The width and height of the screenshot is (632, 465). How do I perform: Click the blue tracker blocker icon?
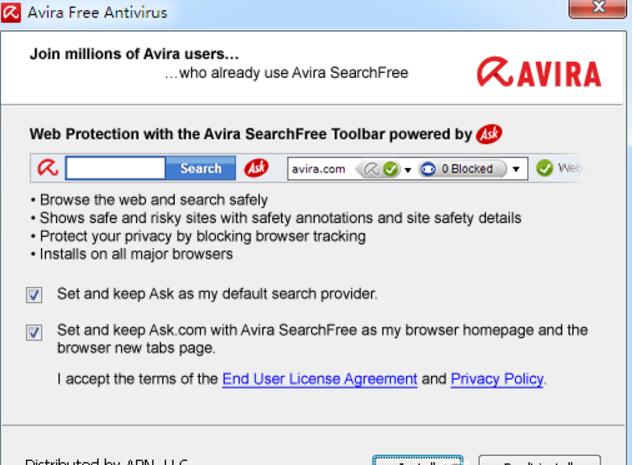click(427, 169)
